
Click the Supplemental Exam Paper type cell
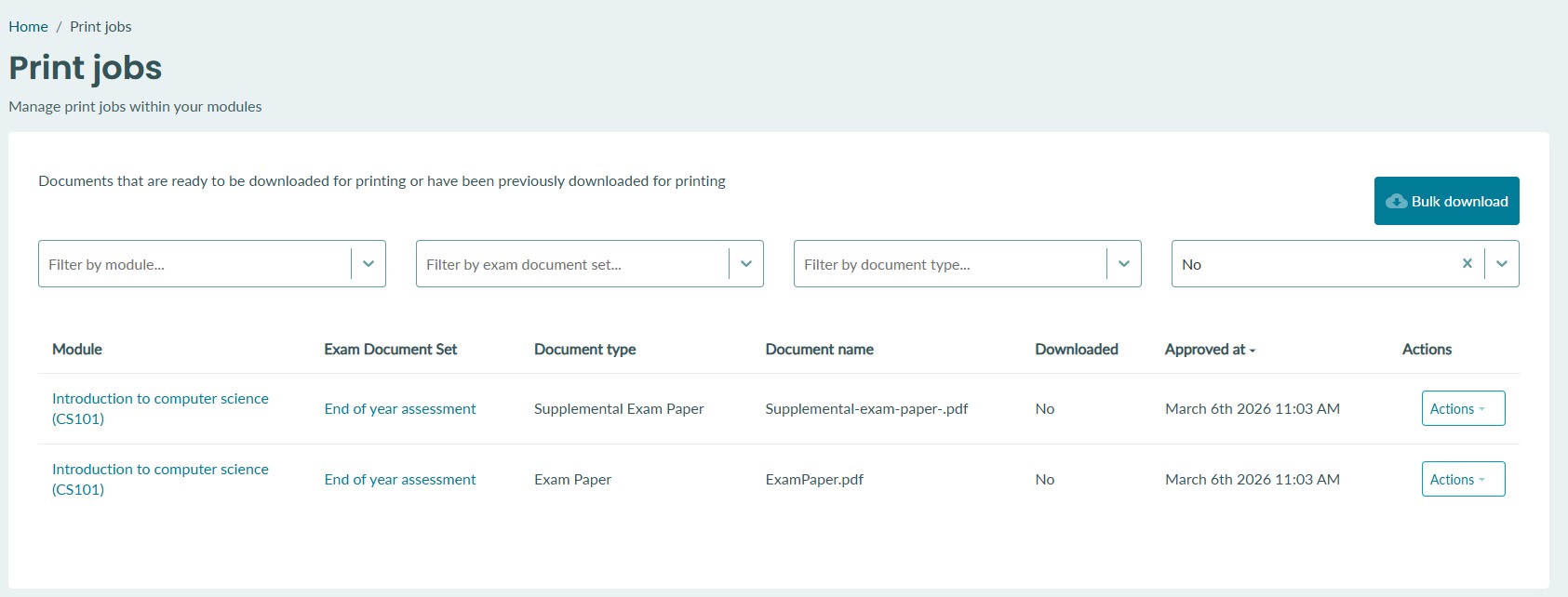[x=619, y=408]
